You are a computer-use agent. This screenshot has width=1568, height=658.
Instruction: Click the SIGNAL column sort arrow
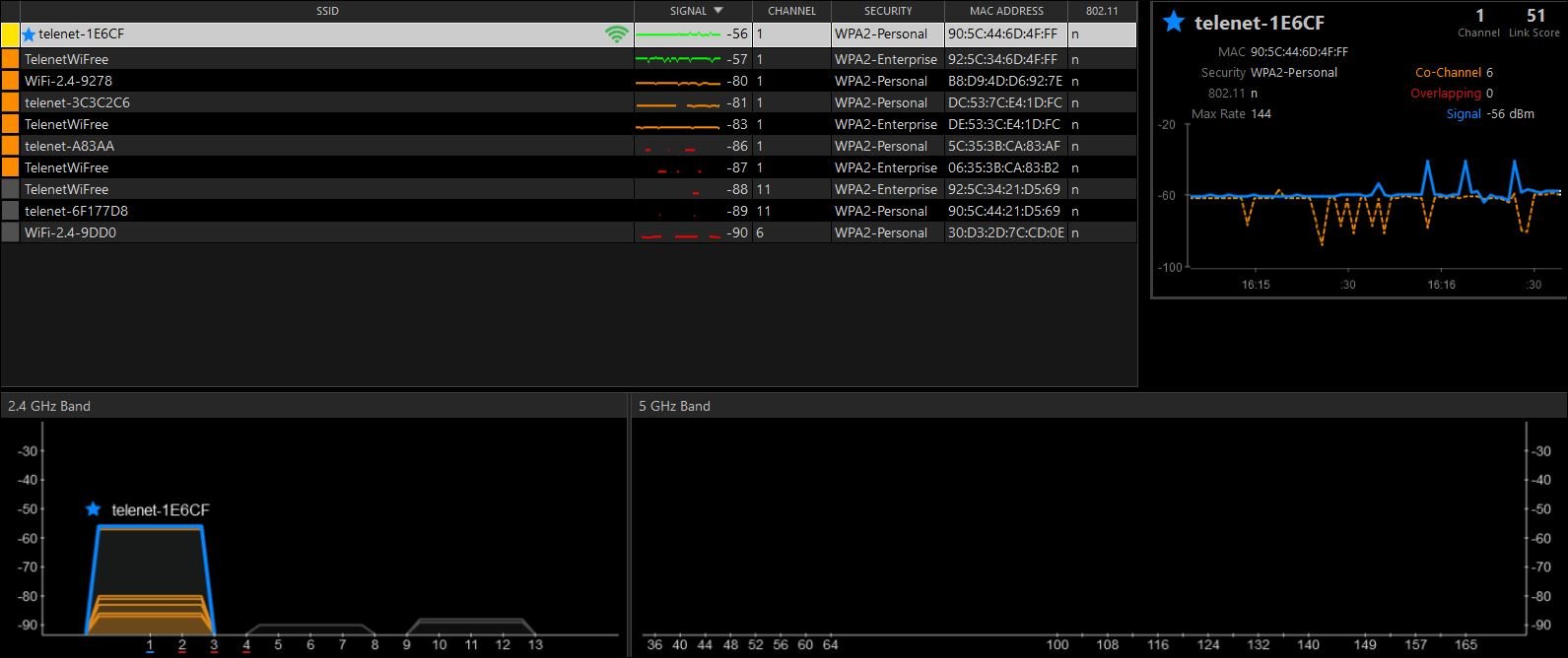coord(717,11)
